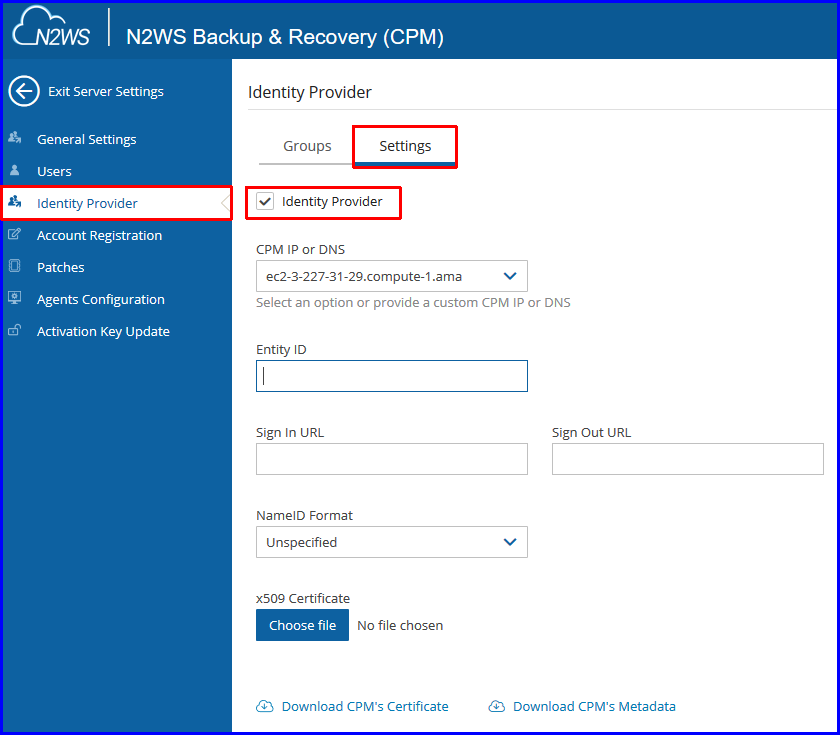Click the Sign Out URL field
840x735 pixels.
[x=687, y=459]
